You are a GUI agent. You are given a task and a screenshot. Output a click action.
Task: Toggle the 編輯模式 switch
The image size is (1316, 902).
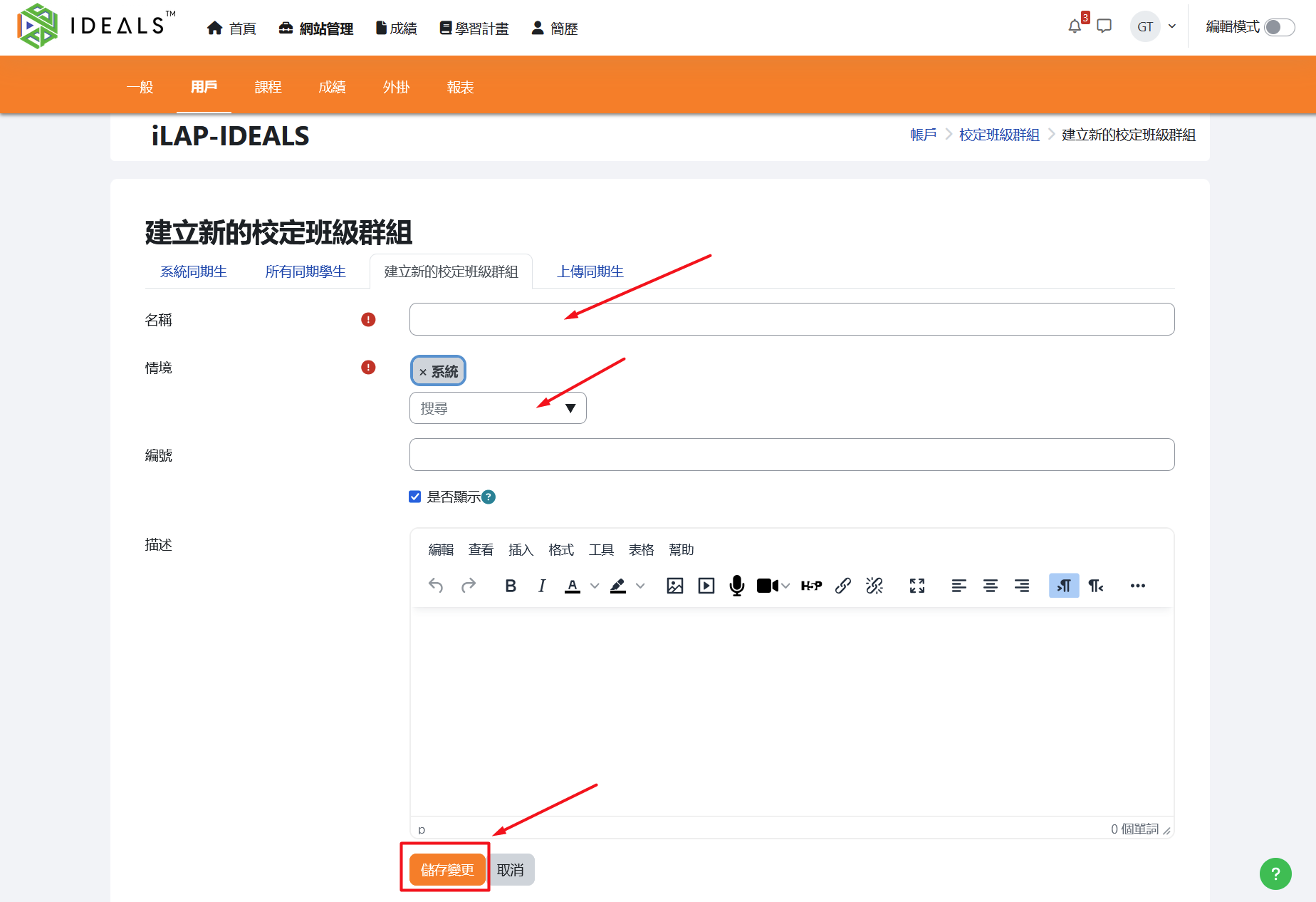(x=1279, y=27)
